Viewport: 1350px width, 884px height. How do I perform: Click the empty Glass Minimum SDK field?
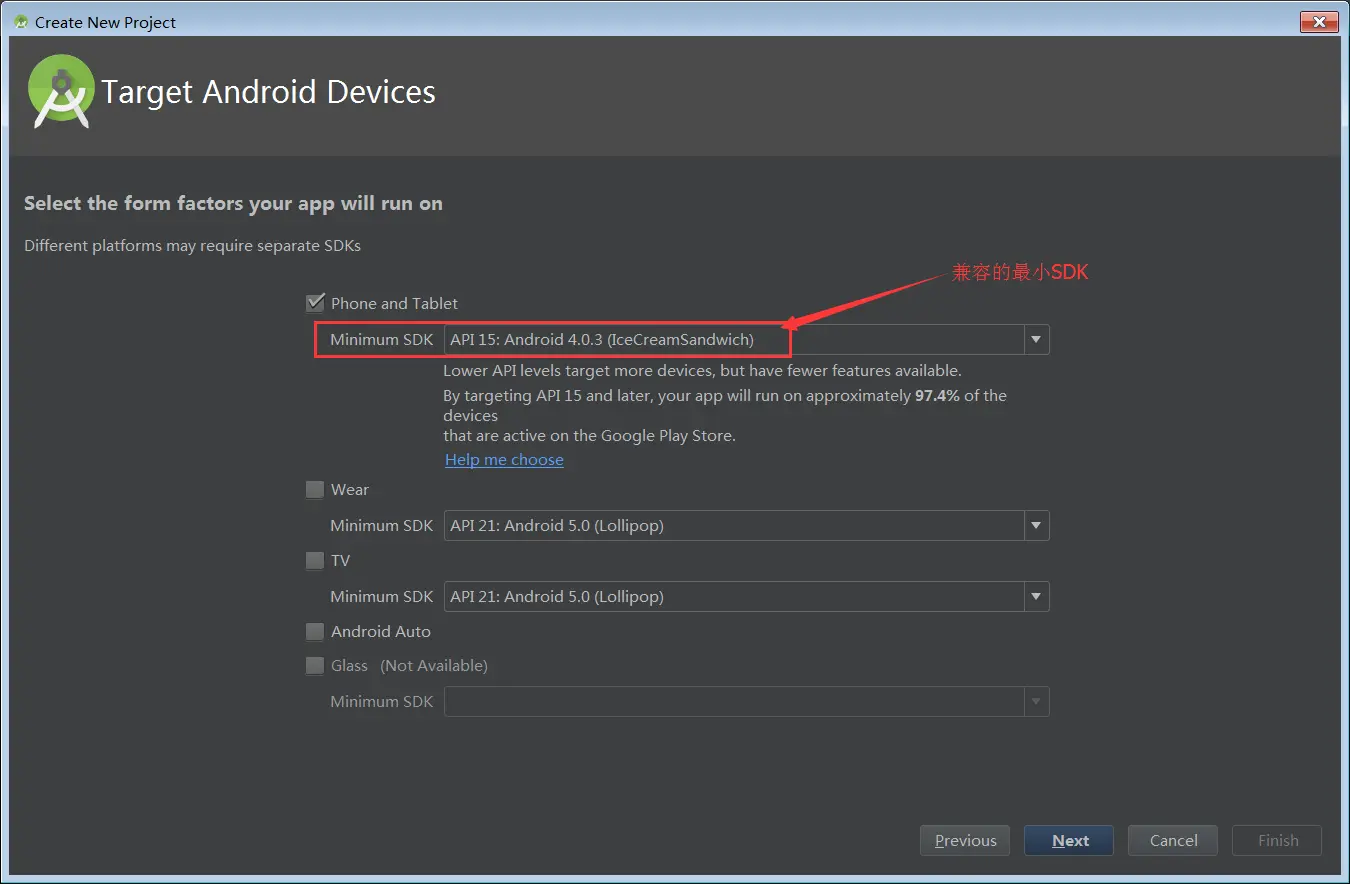tap(746, 701)
